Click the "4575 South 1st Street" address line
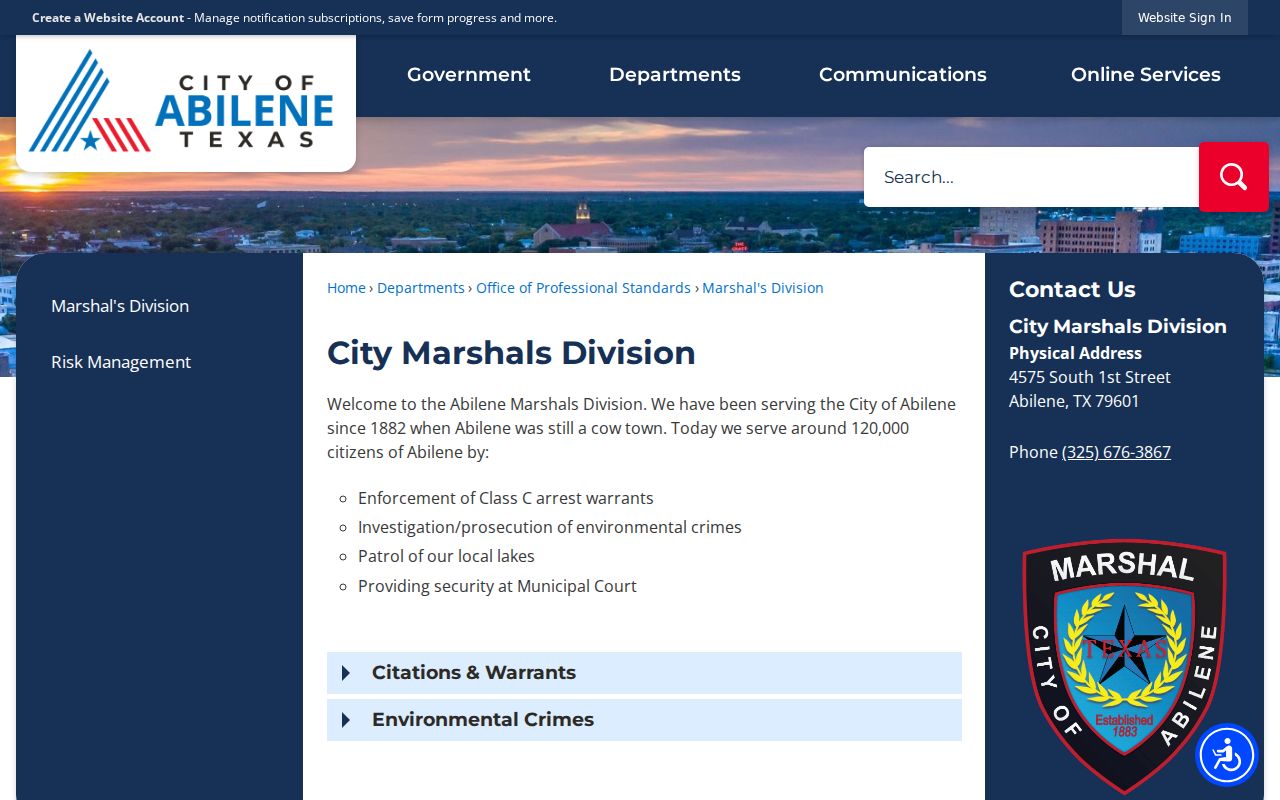The height and width of the screenshot is (800, 1280). [x=1090, y=377]
